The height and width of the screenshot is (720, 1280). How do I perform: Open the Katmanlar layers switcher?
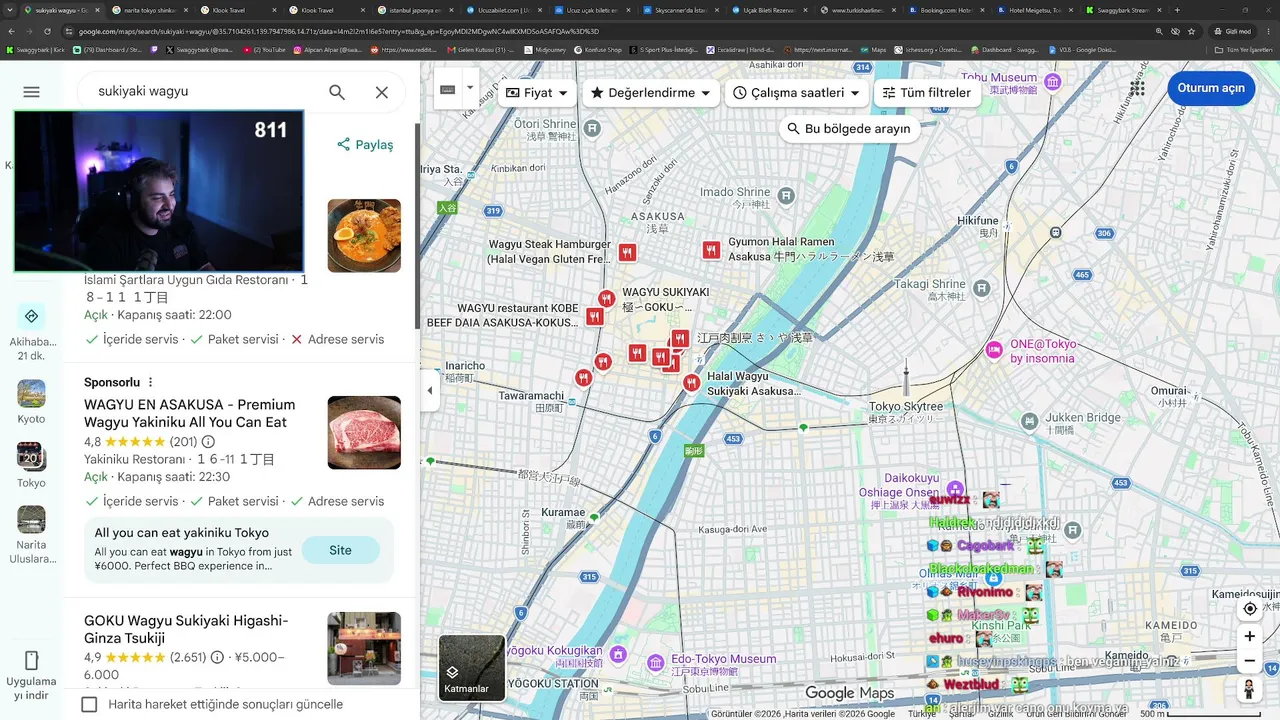click(472, 668)
